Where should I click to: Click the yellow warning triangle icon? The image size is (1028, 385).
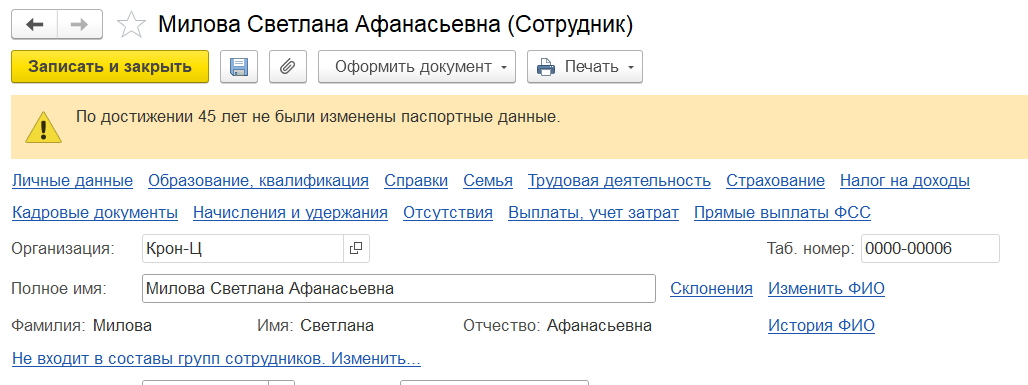point(43,127)
